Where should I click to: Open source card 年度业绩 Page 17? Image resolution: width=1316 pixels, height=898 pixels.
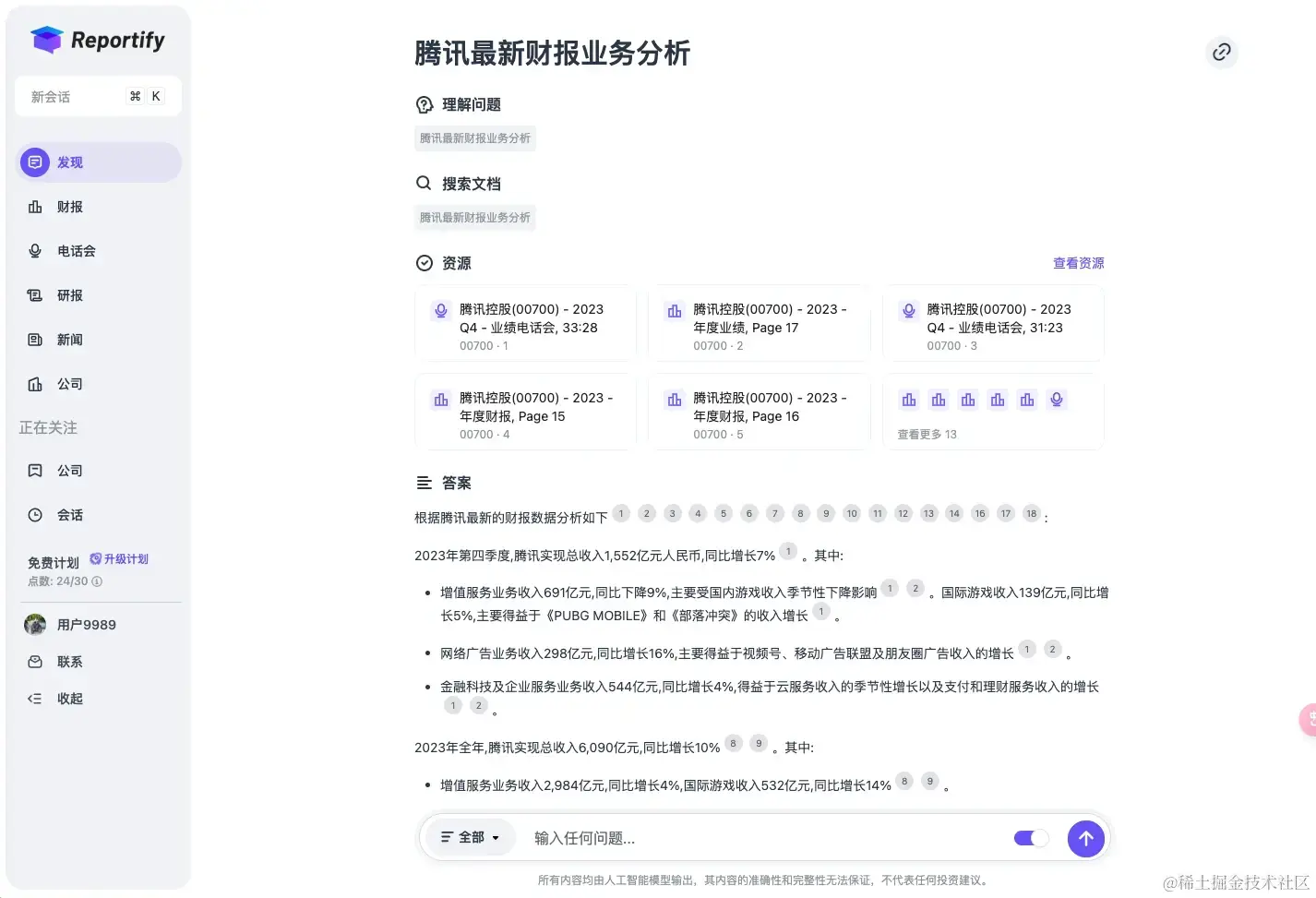click(759, 324)
